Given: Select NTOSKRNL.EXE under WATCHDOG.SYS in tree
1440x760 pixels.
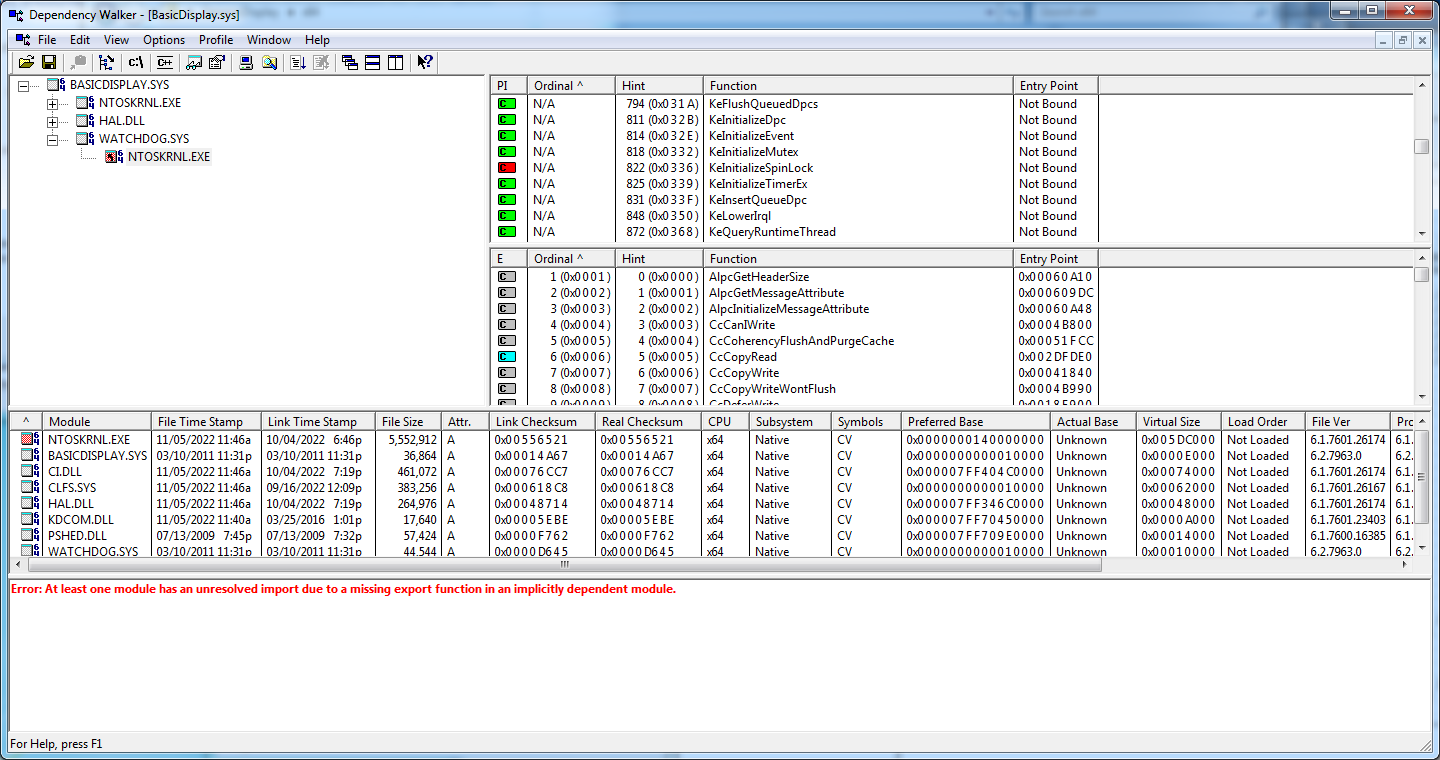Looking at the screenshot, I should (169, 157).
